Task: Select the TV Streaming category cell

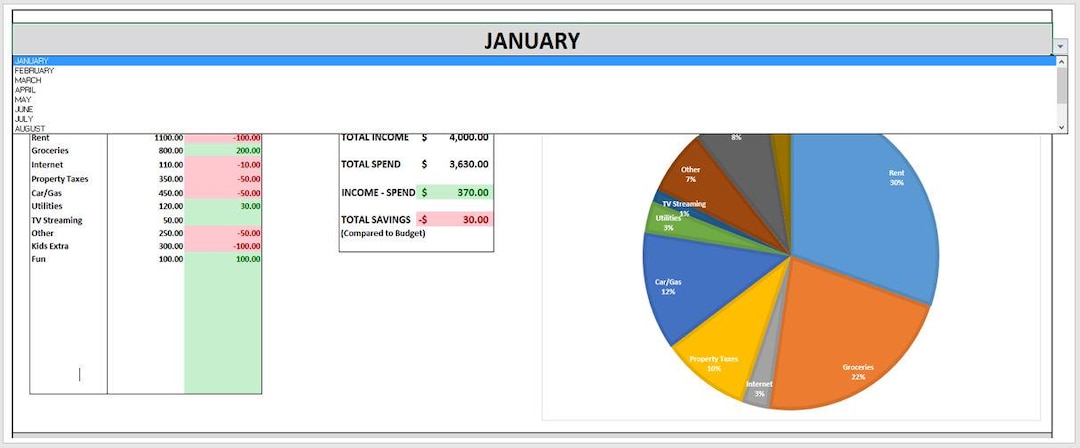Action: 68,221
